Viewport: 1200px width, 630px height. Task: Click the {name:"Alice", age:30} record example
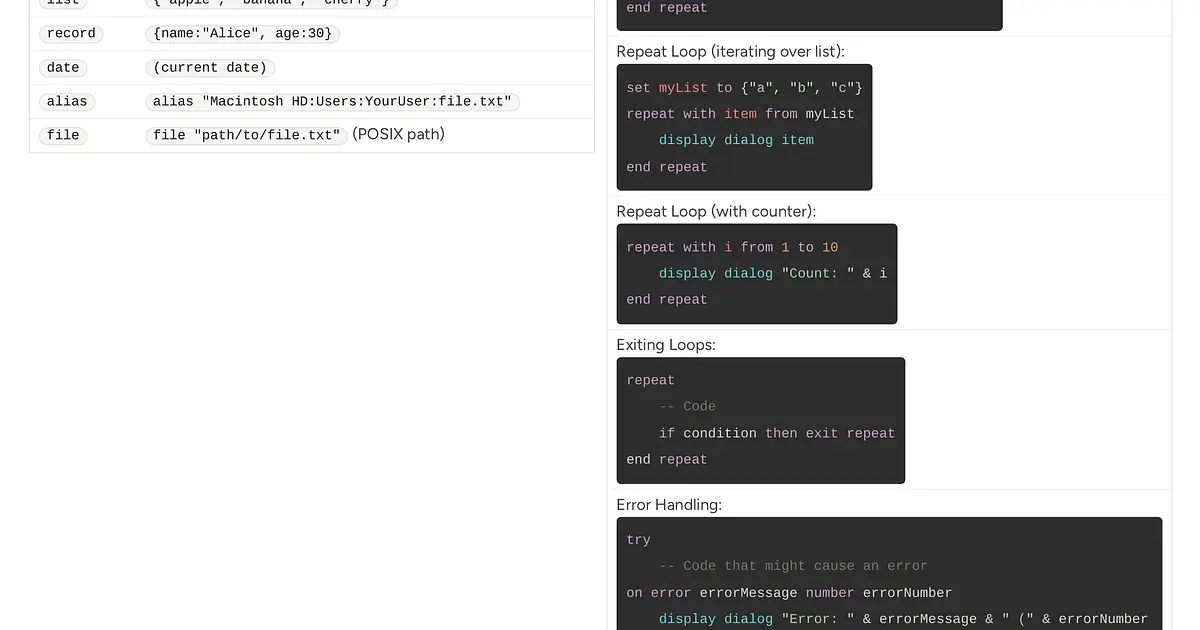point(240,33)
